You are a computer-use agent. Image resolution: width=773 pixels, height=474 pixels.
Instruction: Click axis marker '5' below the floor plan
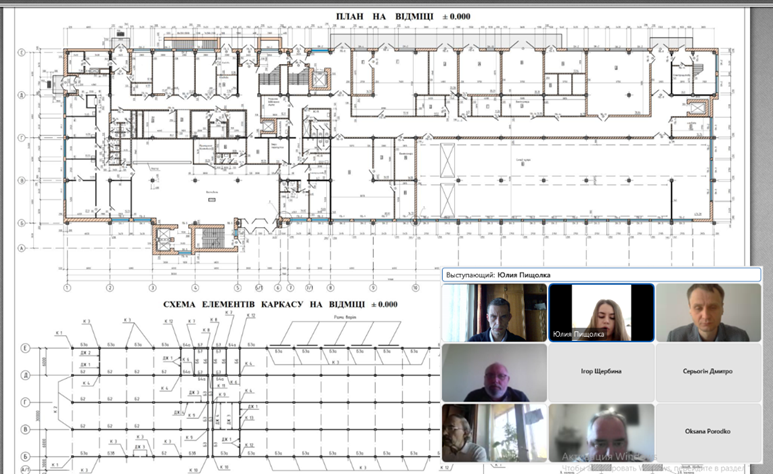(238, 288)
